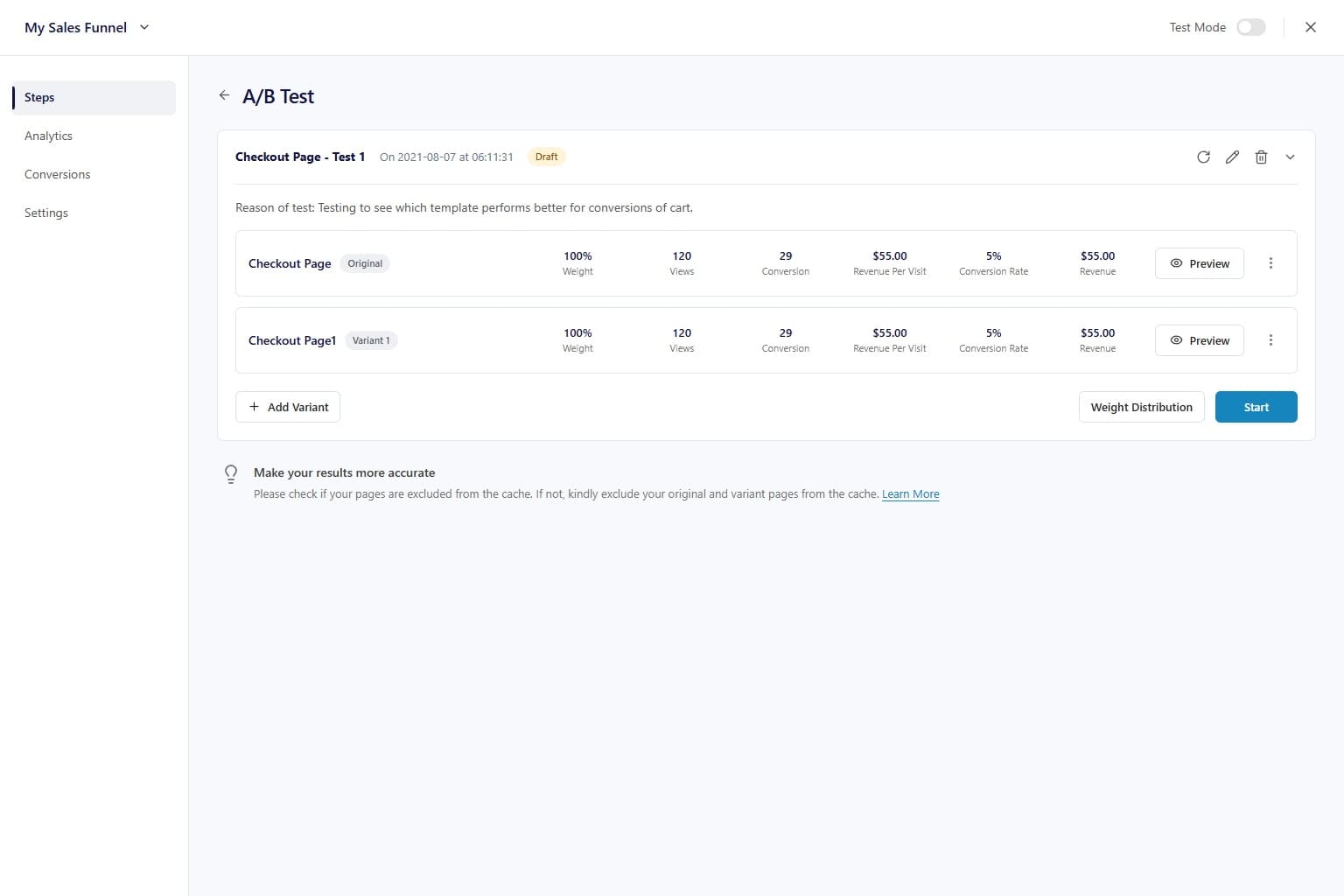Open Settings from the sidebar
This screenshot has height=896, width=1344.
click(46, 213)
